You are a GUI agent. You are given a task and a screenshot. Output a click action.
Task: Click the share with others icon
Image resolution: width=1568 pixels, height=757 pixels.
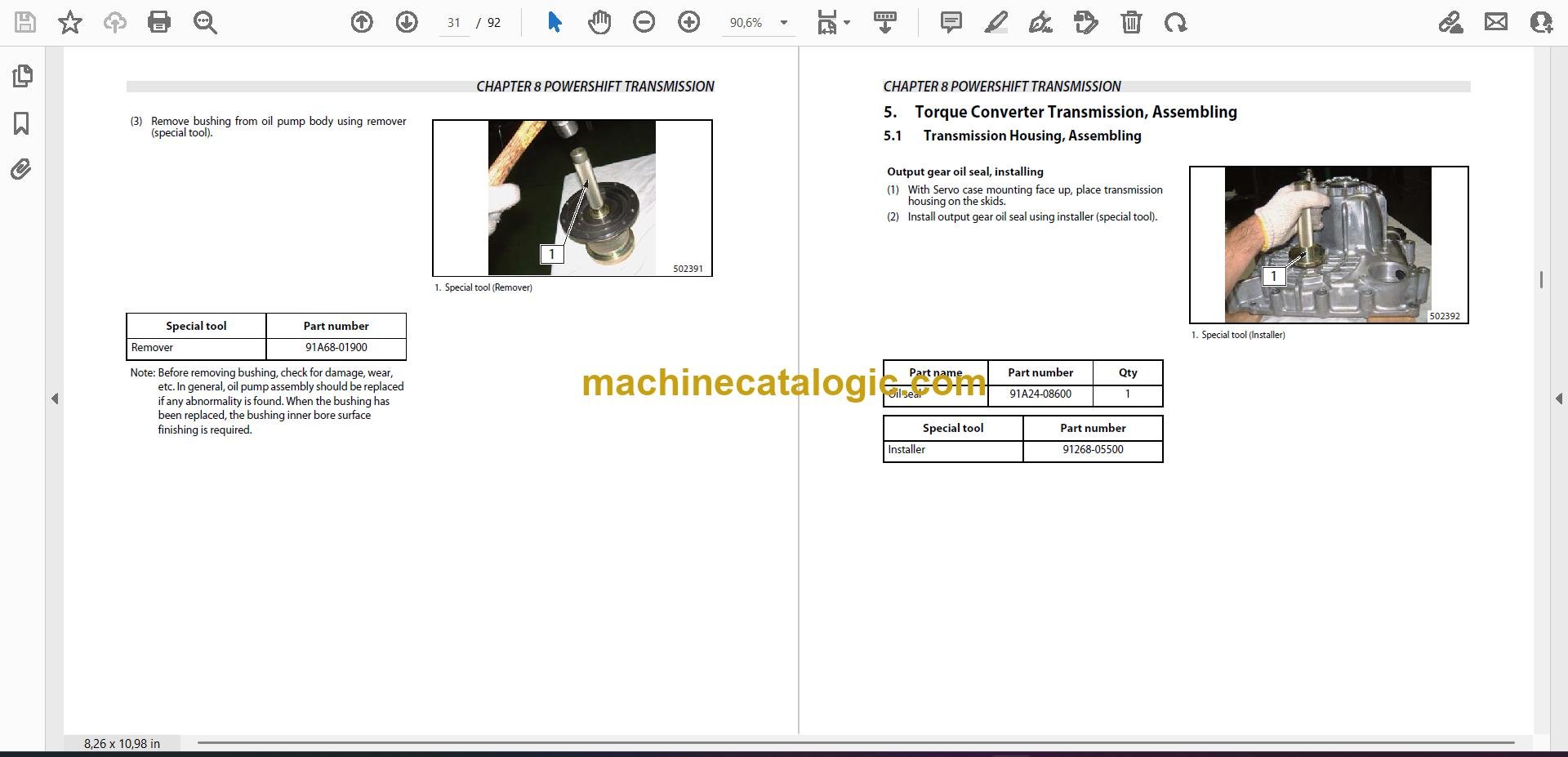[x=1541, y=22]
